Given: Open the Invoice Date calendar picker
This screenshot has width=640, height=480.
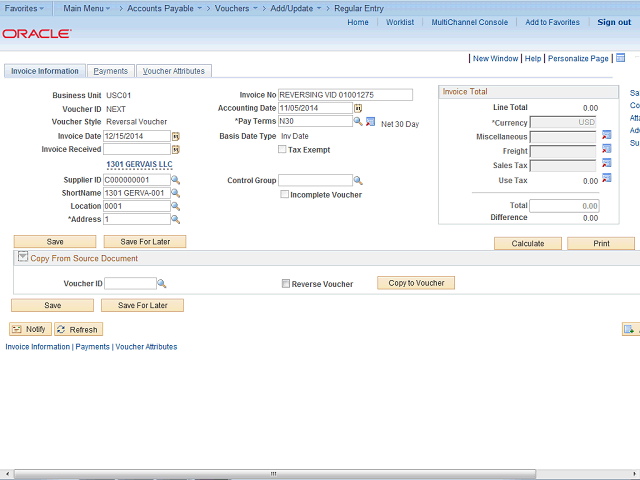Looking at the screenshot, I should (x=176, y=136).
